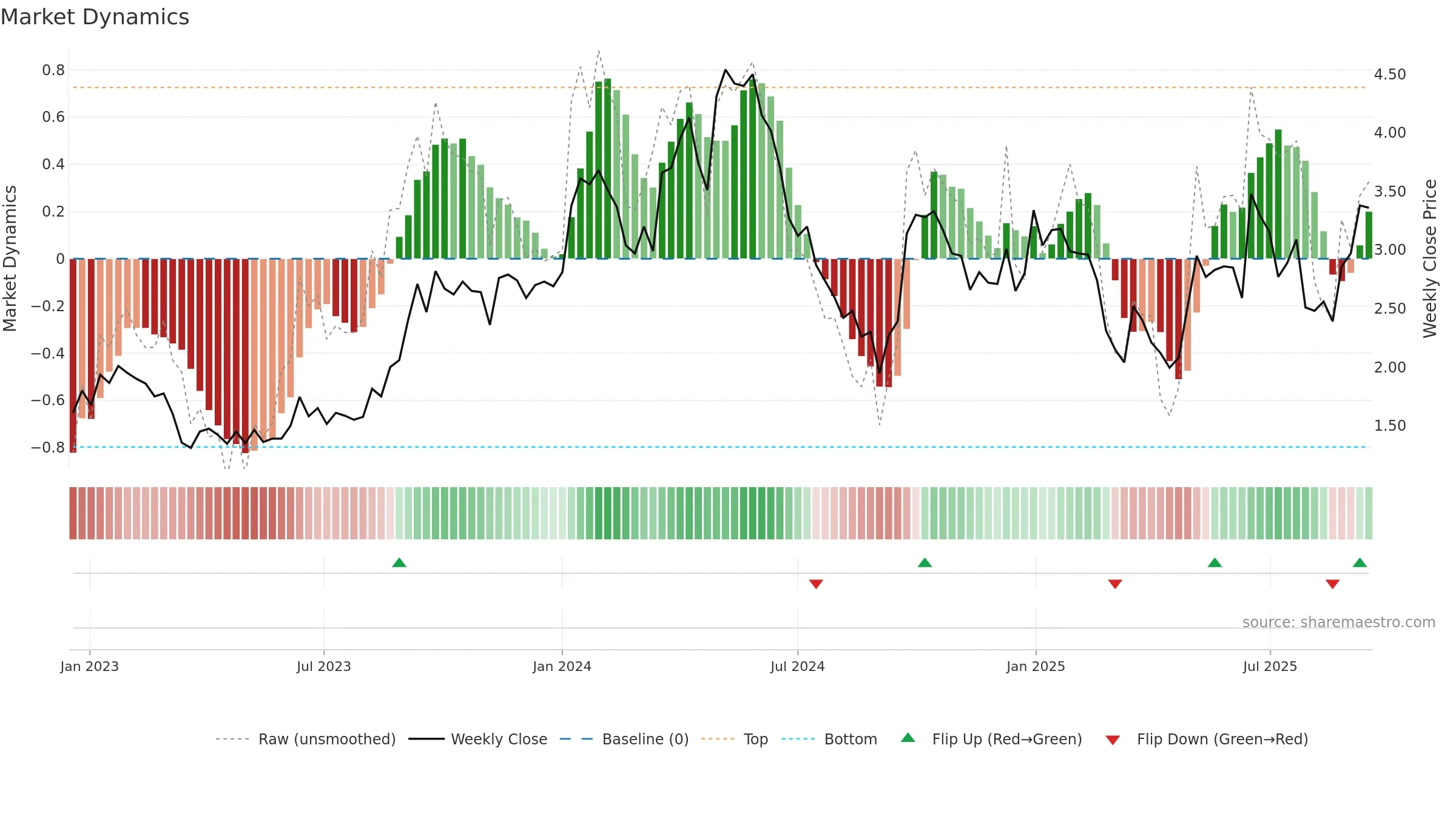This screenshot has width=1456, height=819.
Task: Click the orange dotted Top threshold line
Action: [x=719, y=87]
